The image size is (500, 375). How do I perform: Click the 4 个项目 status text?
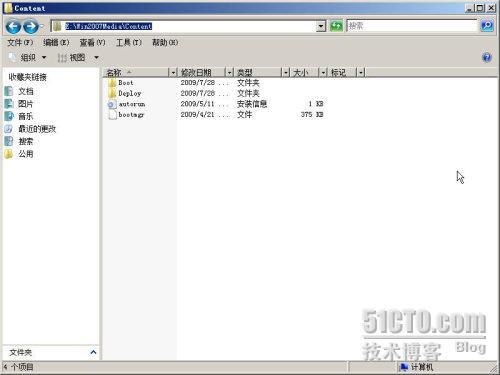(x=18, y=367)
